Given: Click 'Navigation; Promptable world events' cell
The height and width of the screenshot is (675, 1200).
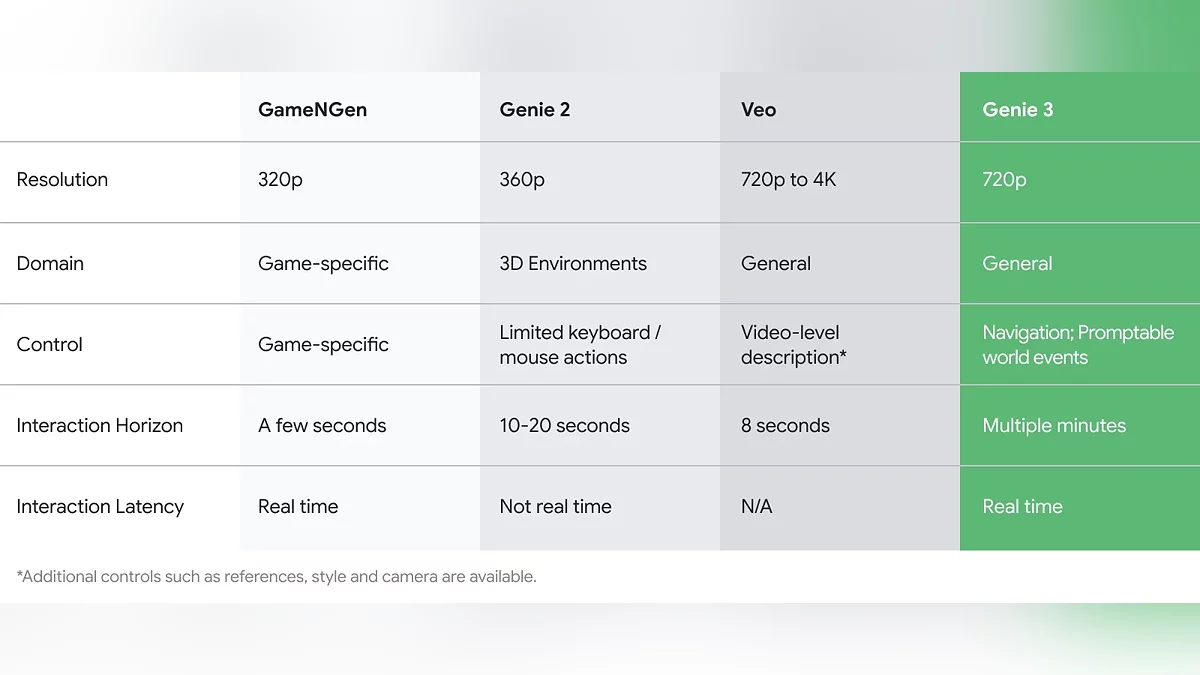Looking at the screenshot, I should point(1078,345).
